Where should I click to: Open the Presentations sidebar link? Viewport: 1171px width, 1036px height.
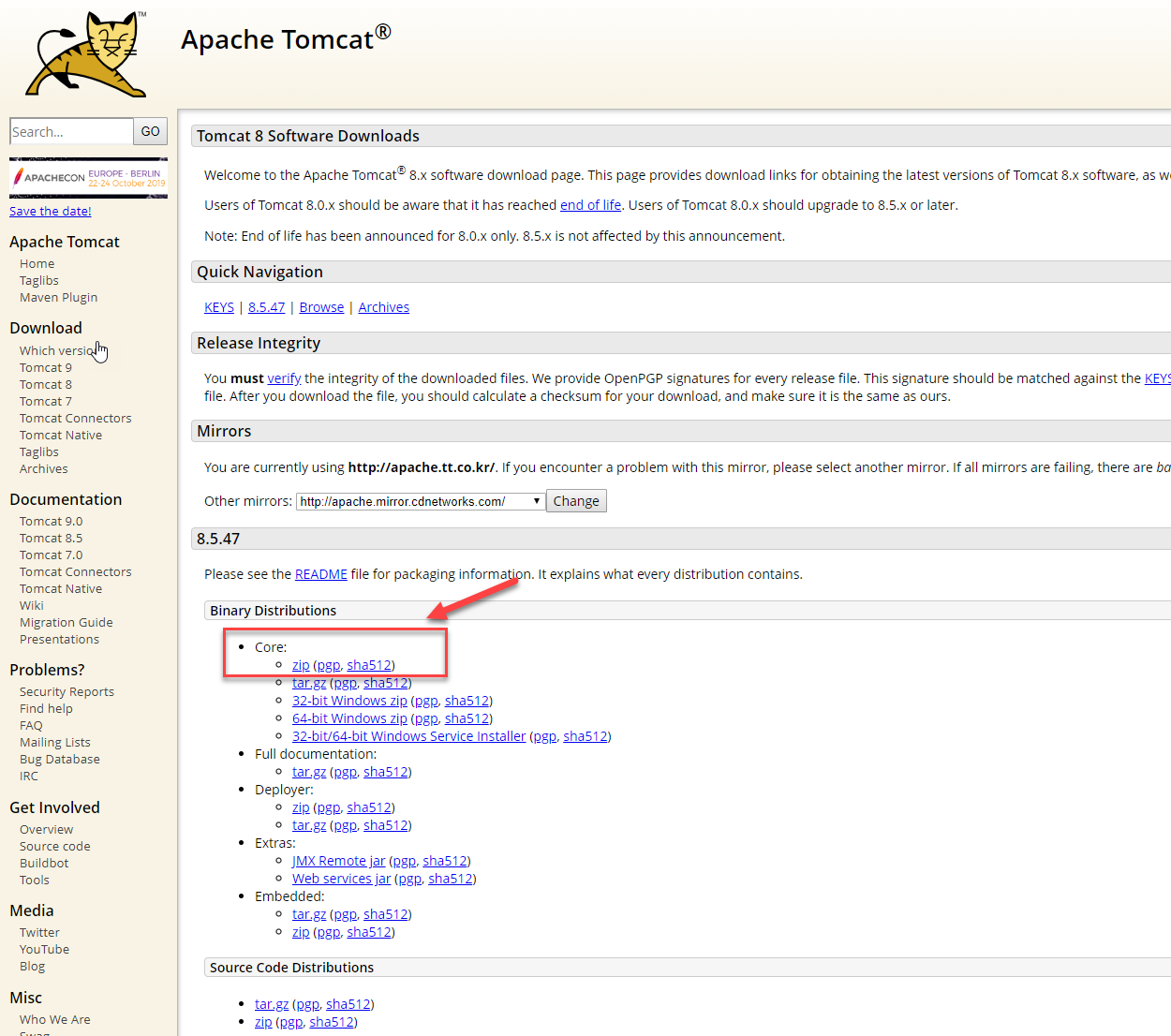pyautogui.click(x=59, y=640)
